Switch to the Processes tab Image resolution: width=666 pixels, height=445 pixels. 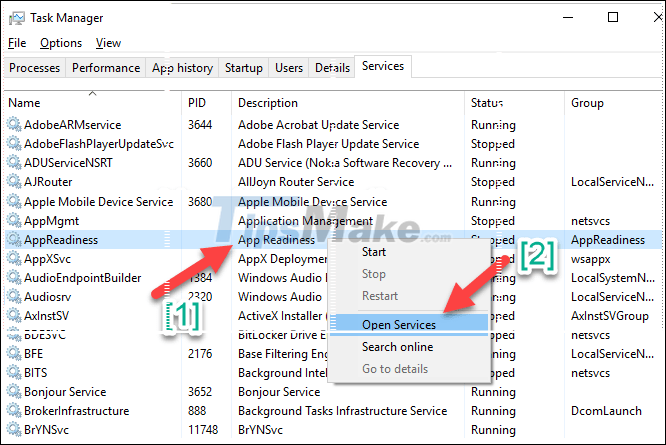pyautogui.click(x=34, y=68)
